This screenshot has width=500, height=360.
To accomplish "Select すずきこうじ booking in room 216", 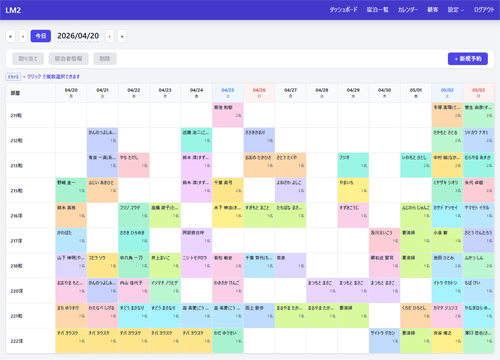I will click(x=353, y=215).
